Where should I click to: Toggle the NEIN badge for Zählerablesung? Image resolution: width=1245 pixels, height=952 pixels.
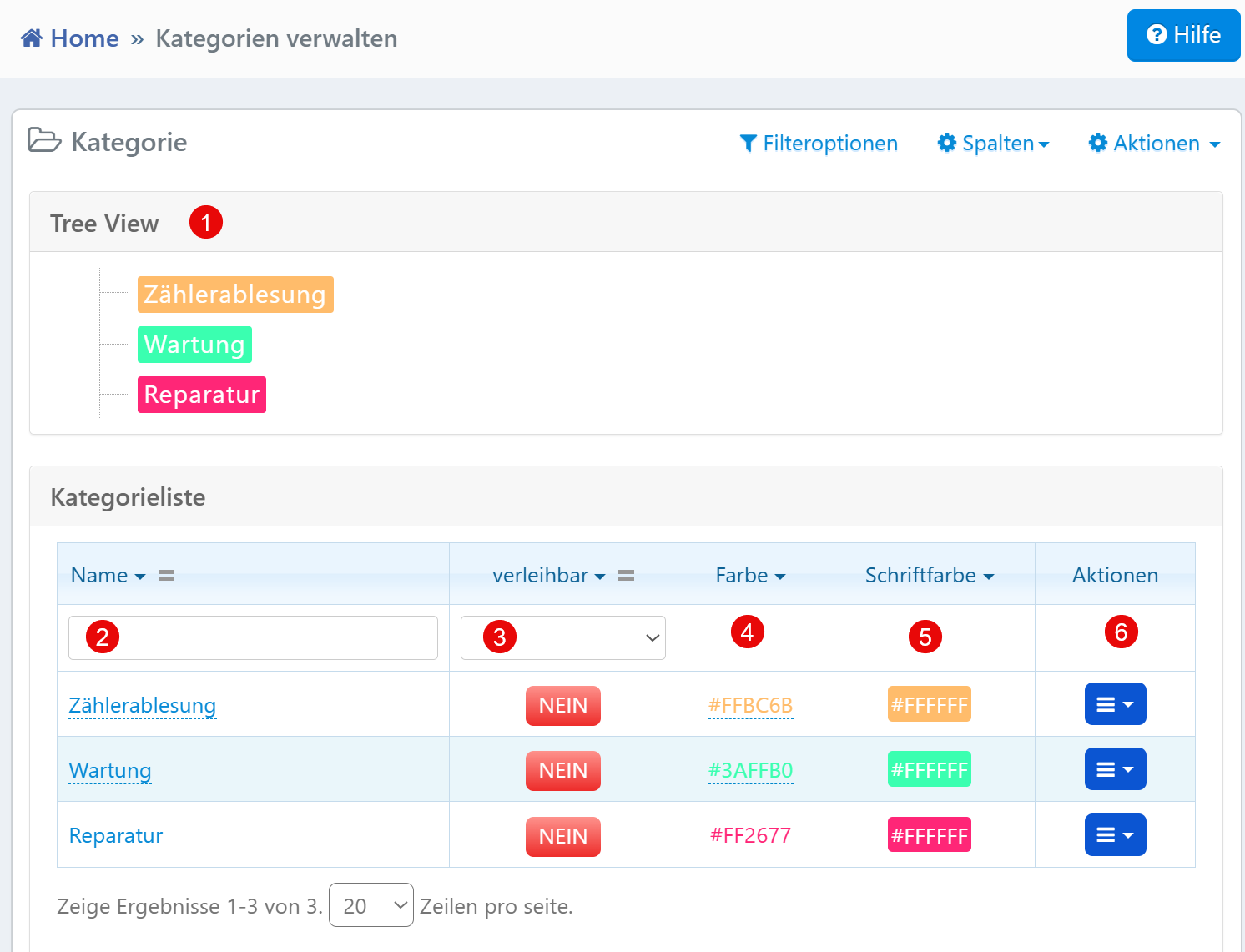pos(562,705)
